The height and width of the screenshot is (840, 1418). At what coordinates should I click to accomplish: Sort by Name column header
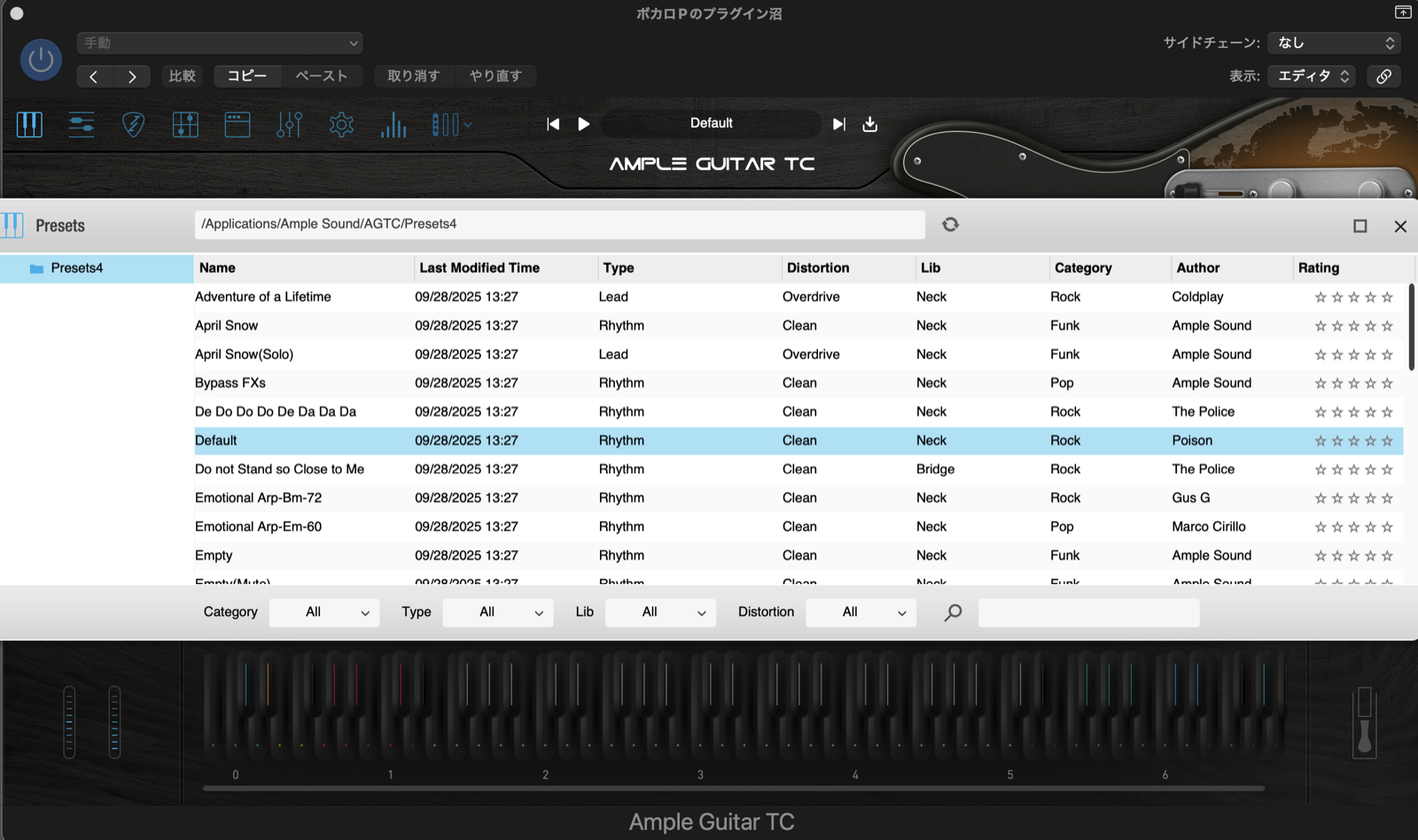(x=304, y=268)
